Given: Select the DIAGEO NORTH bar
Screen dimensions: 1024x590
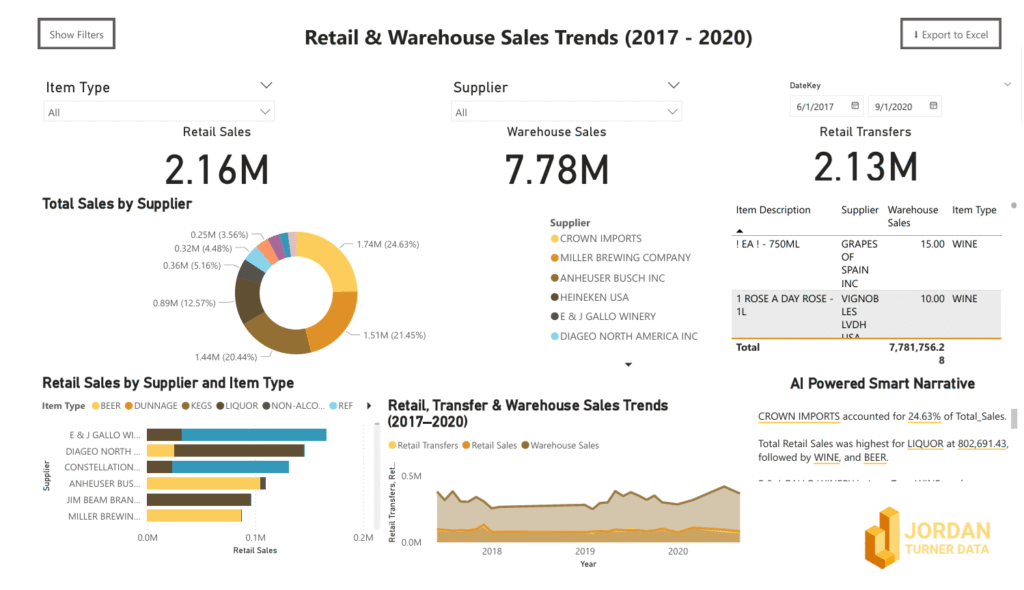Looking at the screenshot, I should 225,451.
